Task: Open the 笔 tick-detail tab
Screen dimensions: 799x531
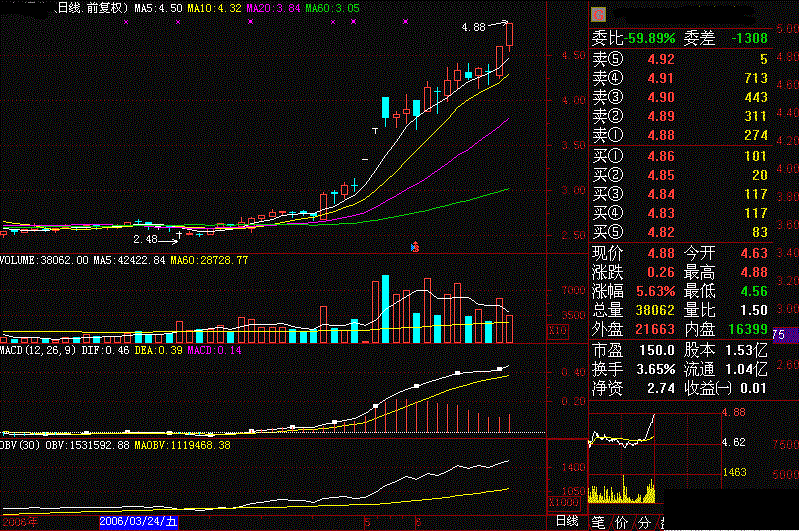Action: tap(599, 521)
